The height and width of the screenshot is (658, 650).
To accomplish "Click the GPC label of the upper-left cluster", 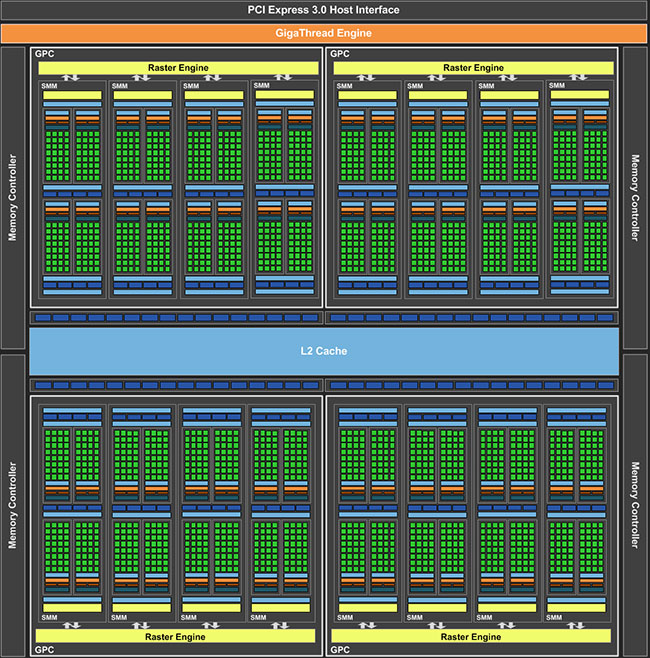I will pos(44,54).
